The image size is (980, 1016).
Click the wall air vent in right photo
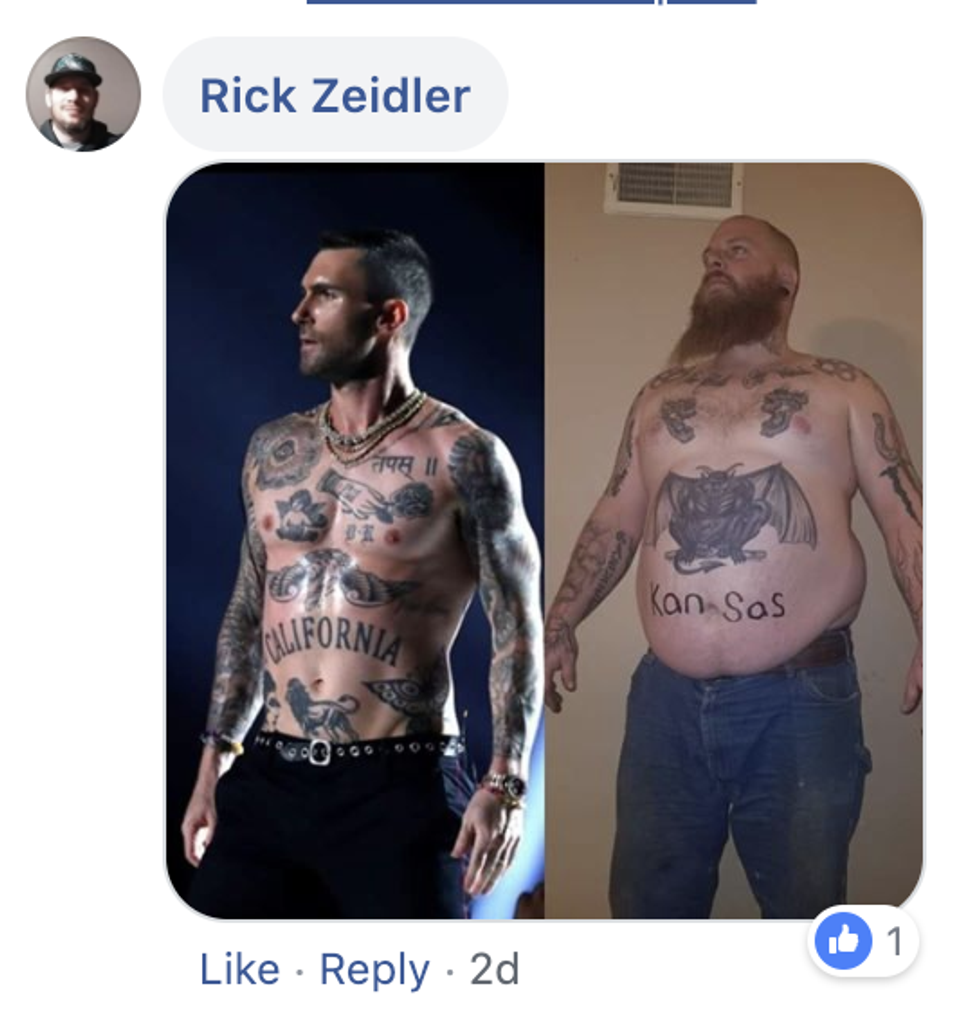(x=674, y=188)
